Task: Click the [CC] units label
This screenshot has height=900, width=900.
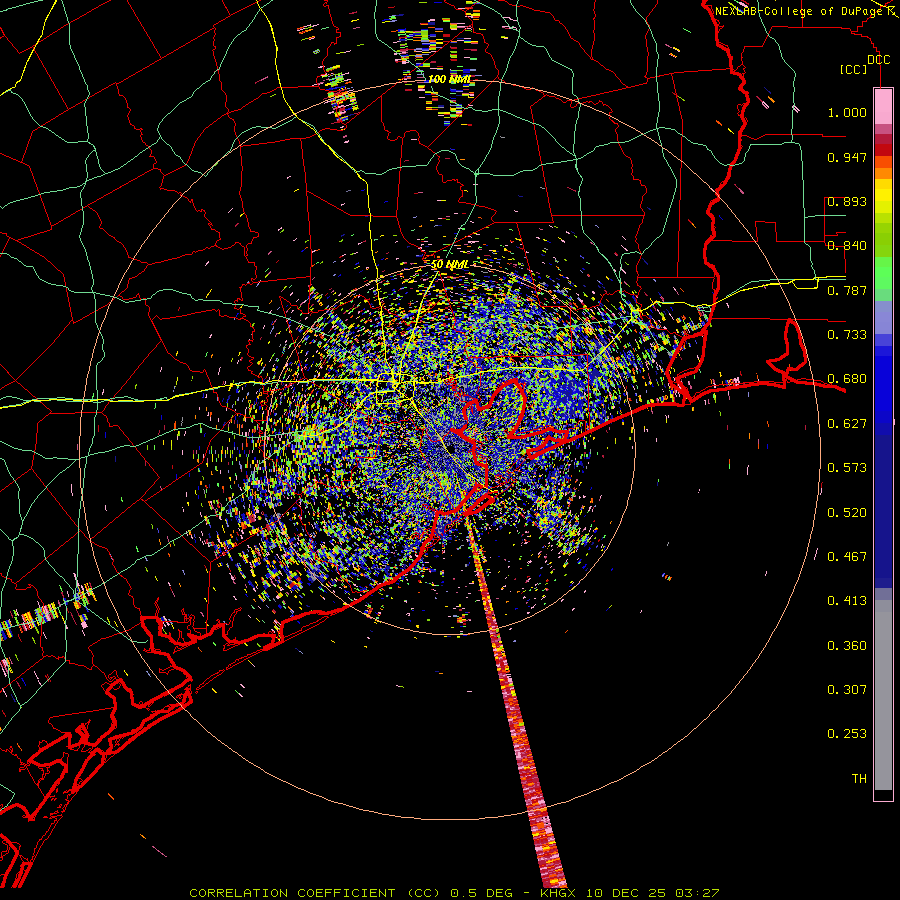Action: click(854, 70)
